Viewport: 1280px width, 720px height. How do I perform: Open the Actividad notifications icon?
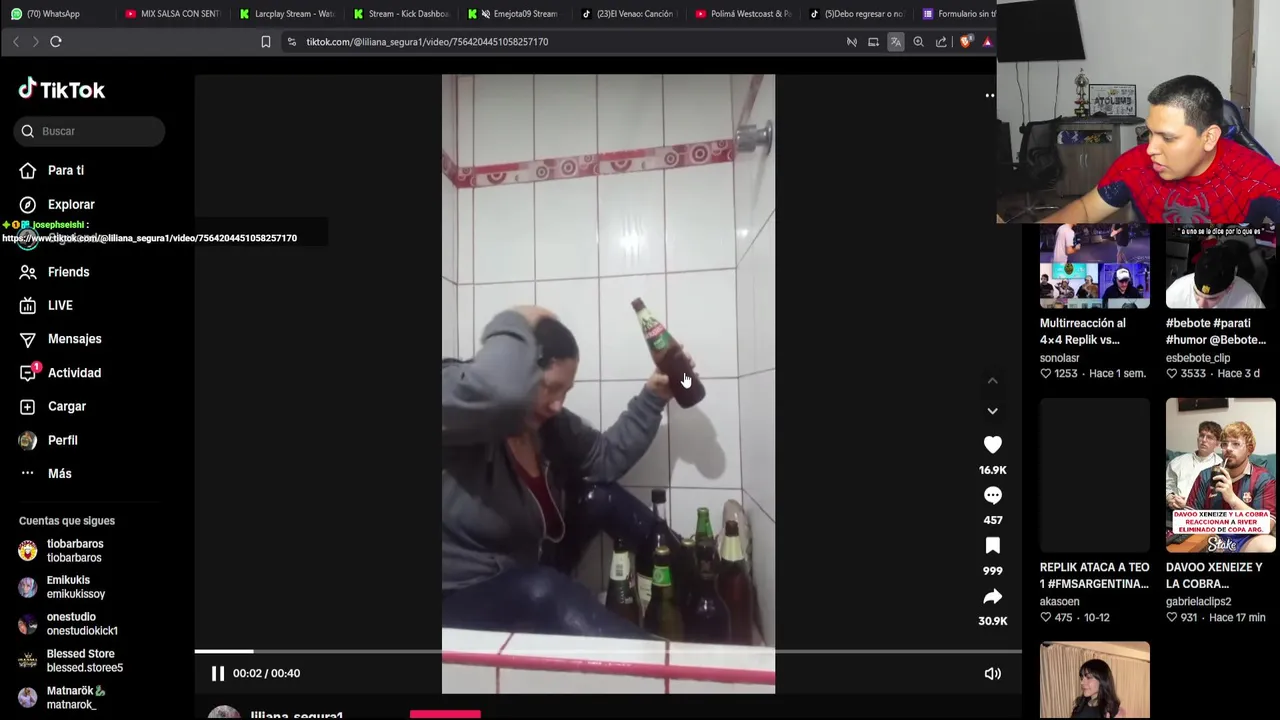tap(28, 373)
